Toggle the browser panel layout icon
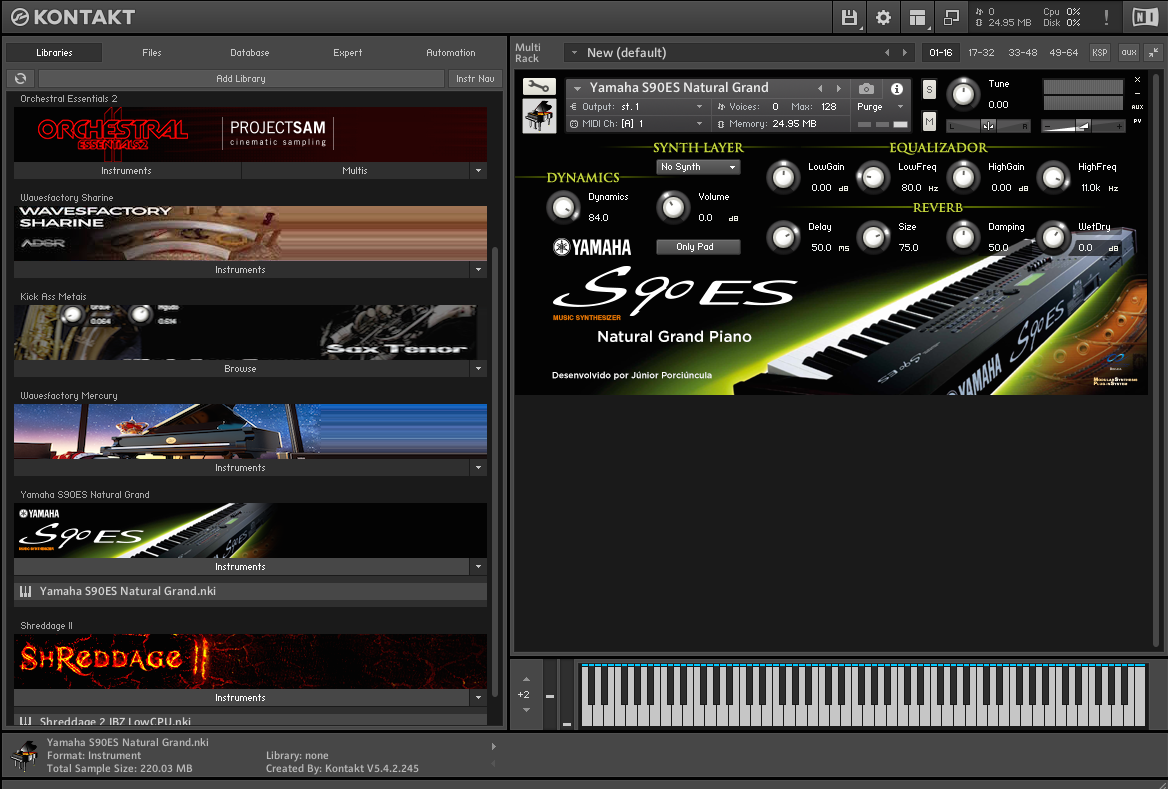 (918, 17)
